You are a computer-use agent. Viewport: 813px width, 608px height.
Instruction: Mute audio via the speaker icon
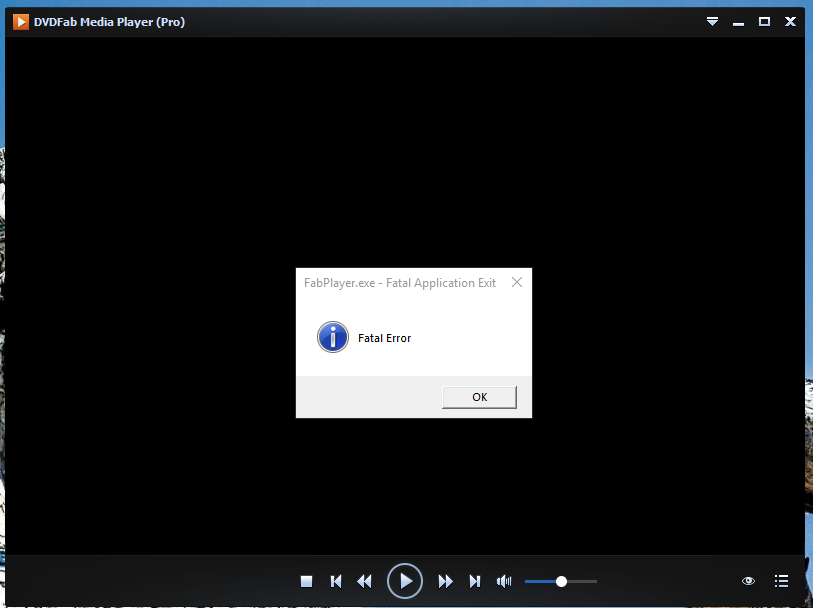click(x=503, y=581)
